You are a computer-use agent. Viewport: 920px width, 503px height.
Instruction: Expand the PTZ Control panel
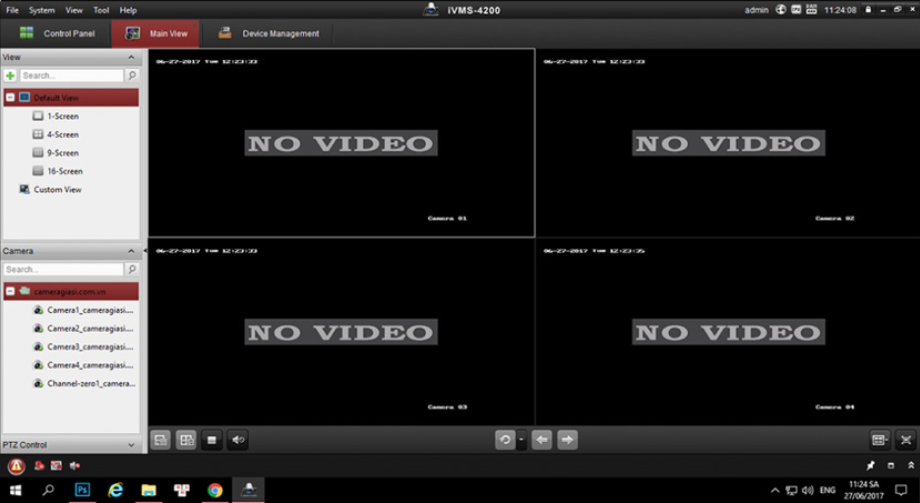point(131,445)
